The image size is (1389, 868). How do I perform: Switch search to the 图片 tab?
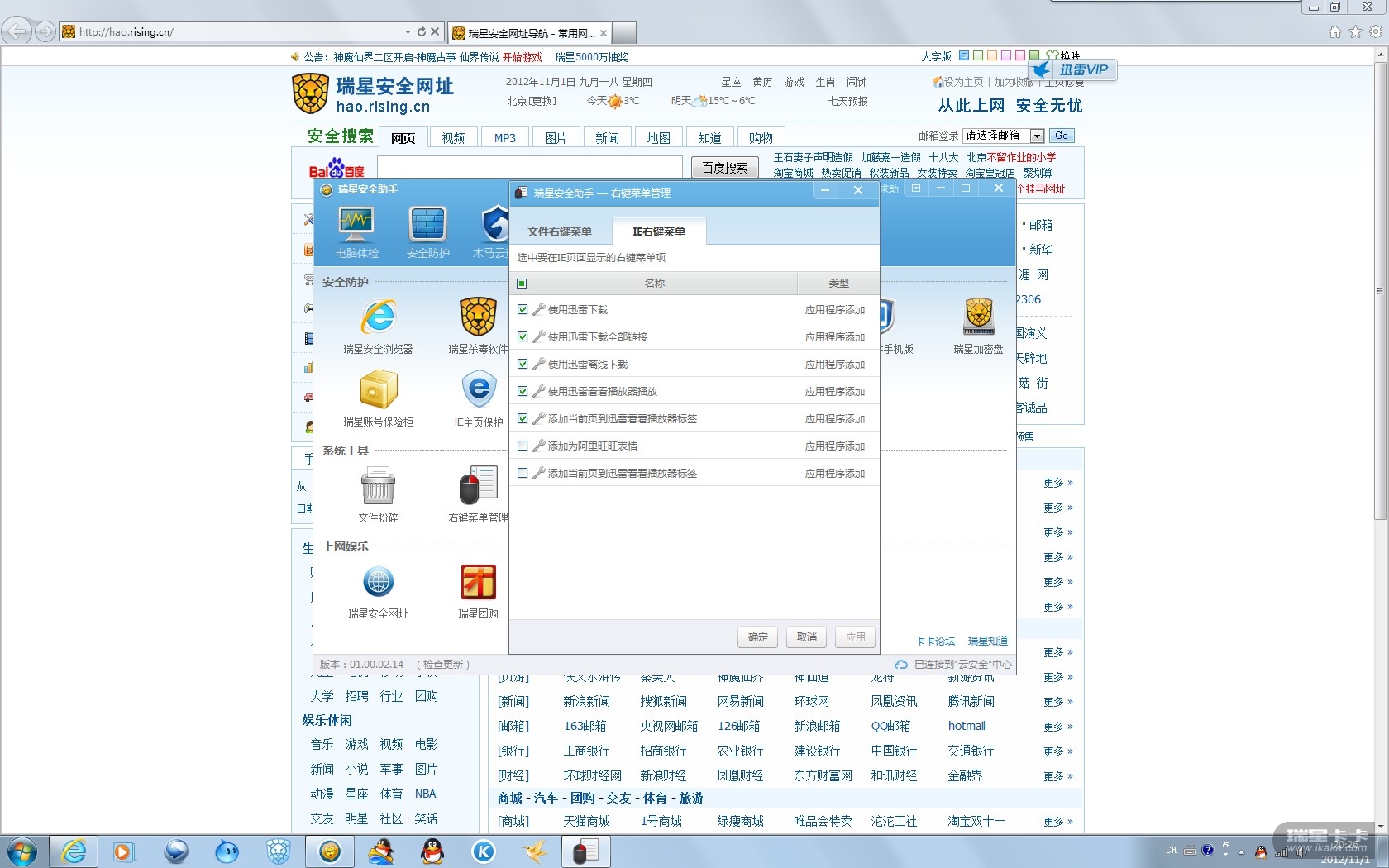(x=556, y=138)
